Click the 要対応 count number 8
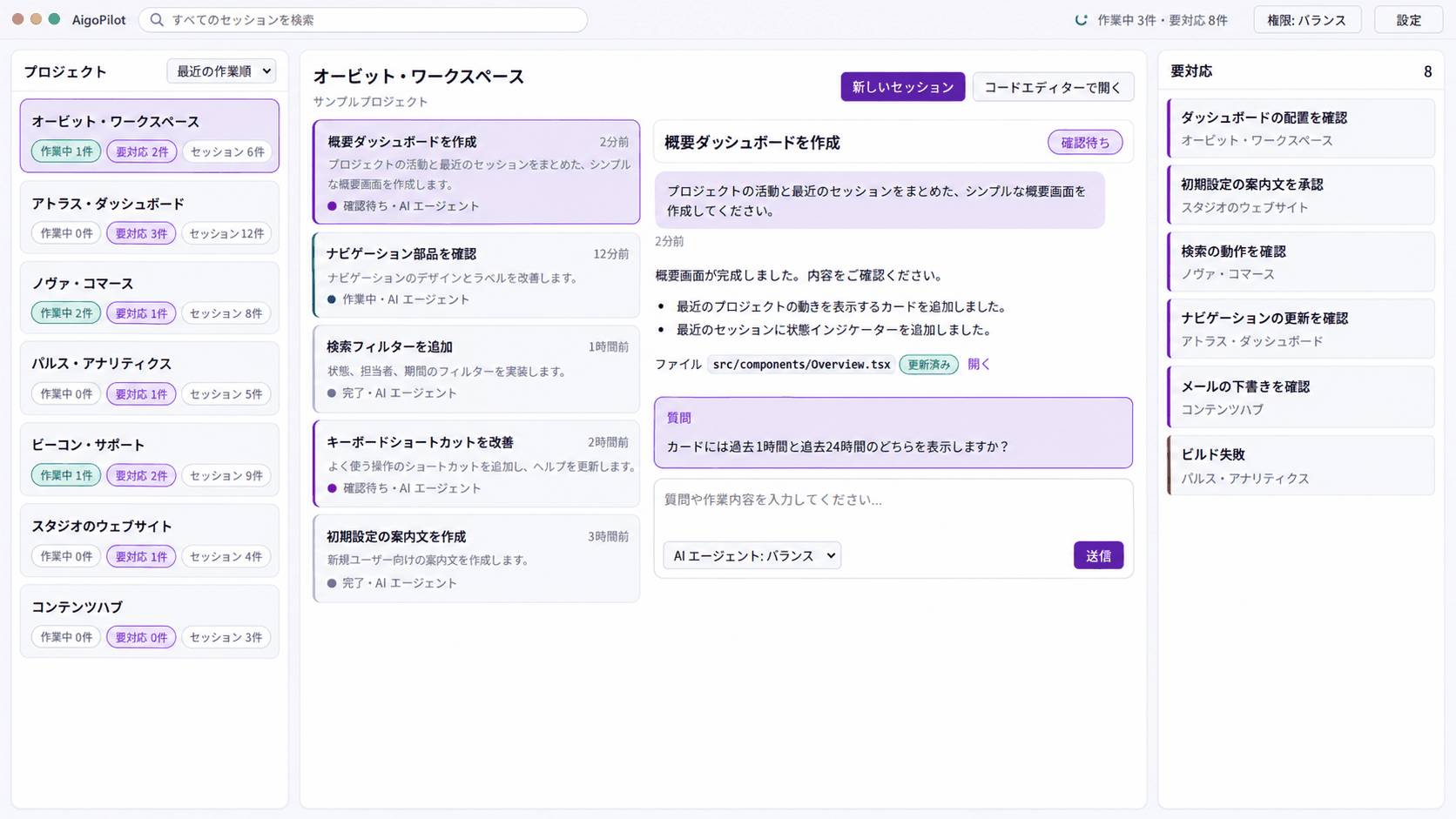The height and width of the screenshot is (819, 1456). [1427, 71]
